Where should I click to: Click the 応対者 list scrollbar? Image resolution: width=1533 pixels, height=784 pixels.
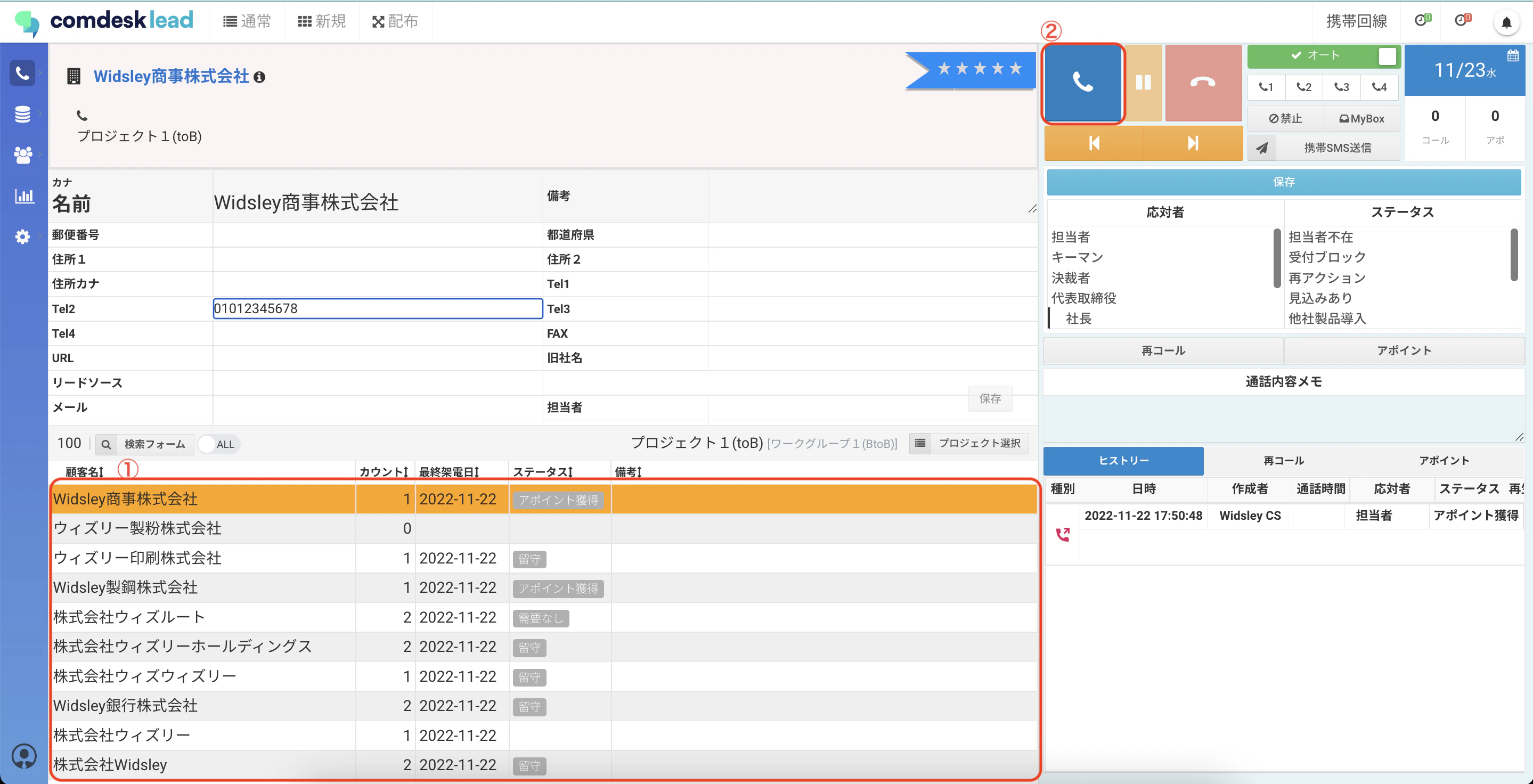[x=1276, y=258]
